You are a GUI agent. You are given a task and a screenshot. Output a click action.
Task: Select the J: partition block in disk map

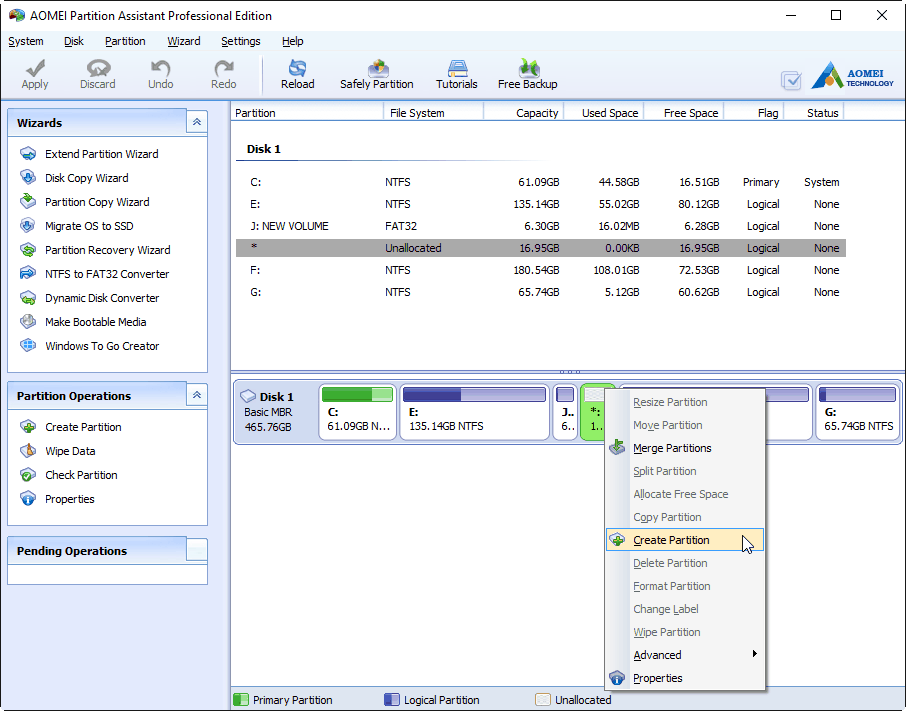point(565,412)
